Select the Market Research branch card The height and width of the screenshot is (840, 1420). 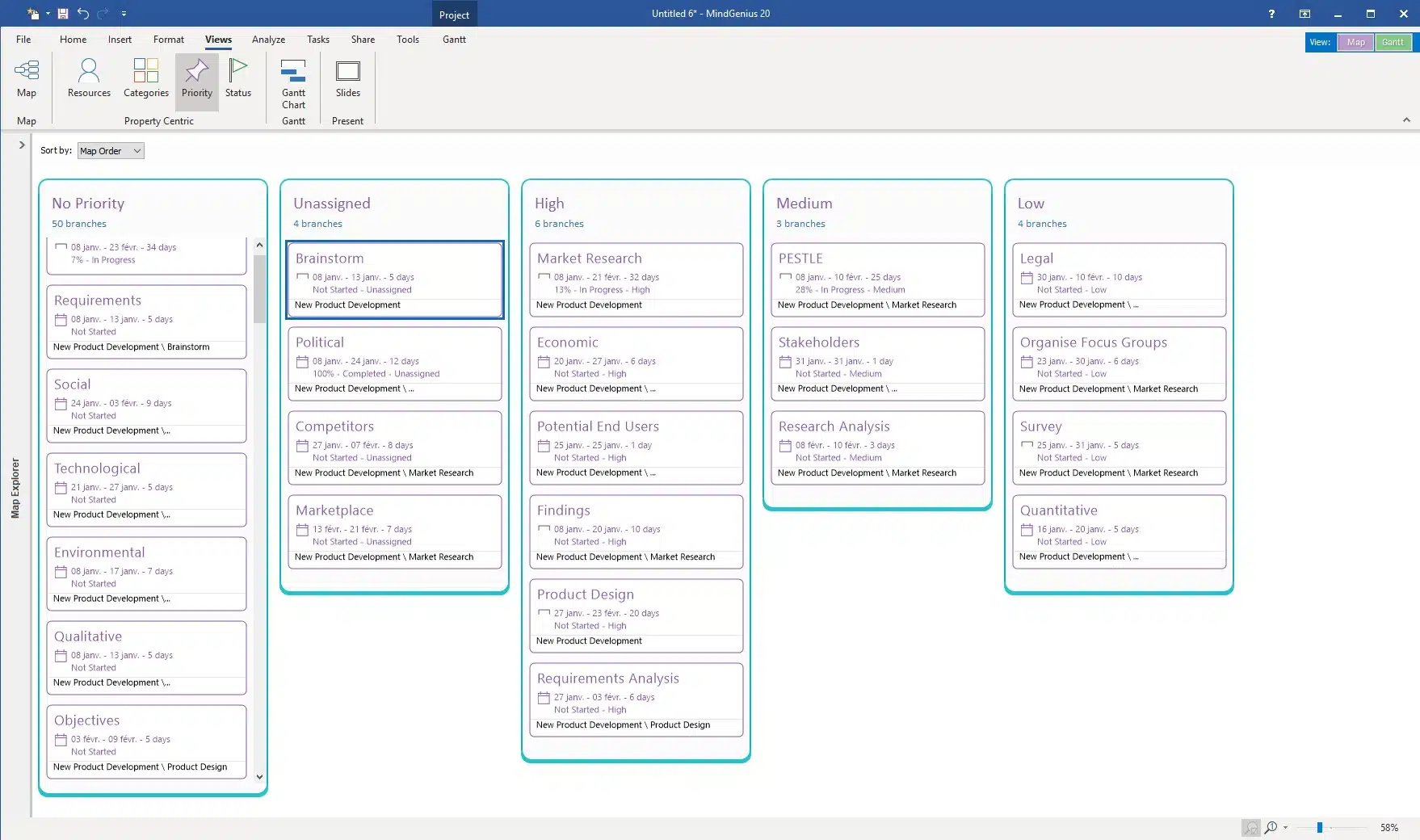(x=636, y=279)
